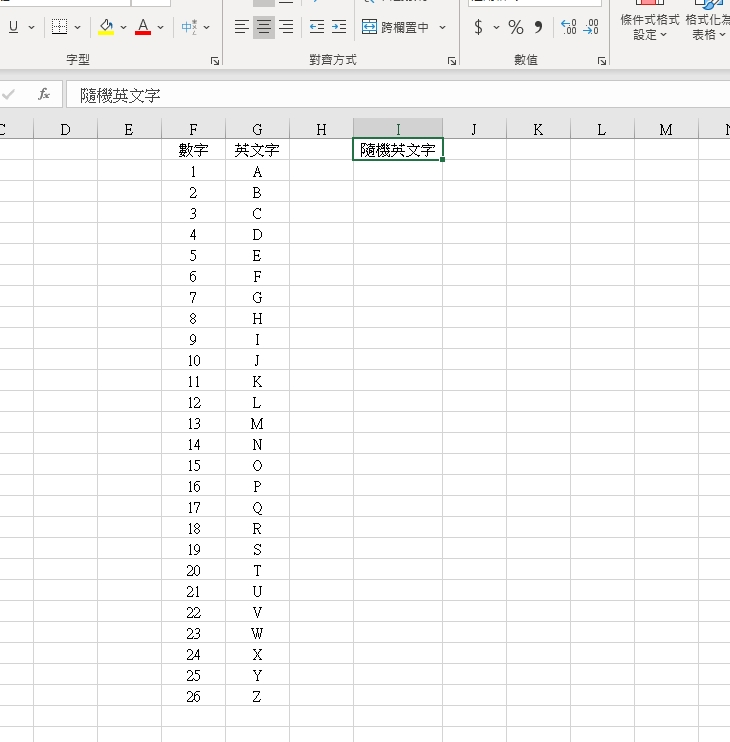This screenshot has width=730, height=742.
Task: Increase indent
Action: pos(339,27)
